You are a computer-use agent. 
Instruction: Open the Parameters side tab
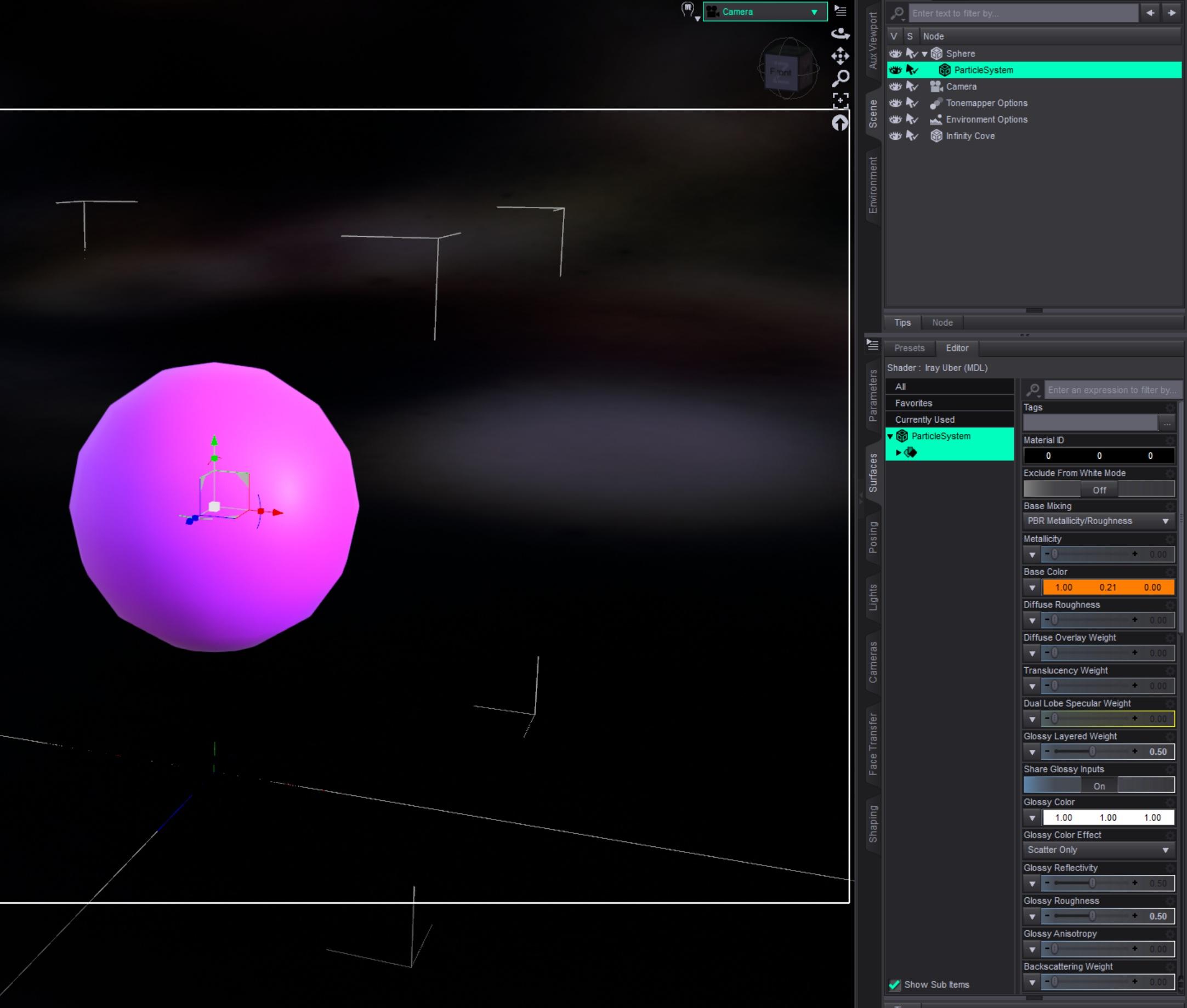coord(873,395)
